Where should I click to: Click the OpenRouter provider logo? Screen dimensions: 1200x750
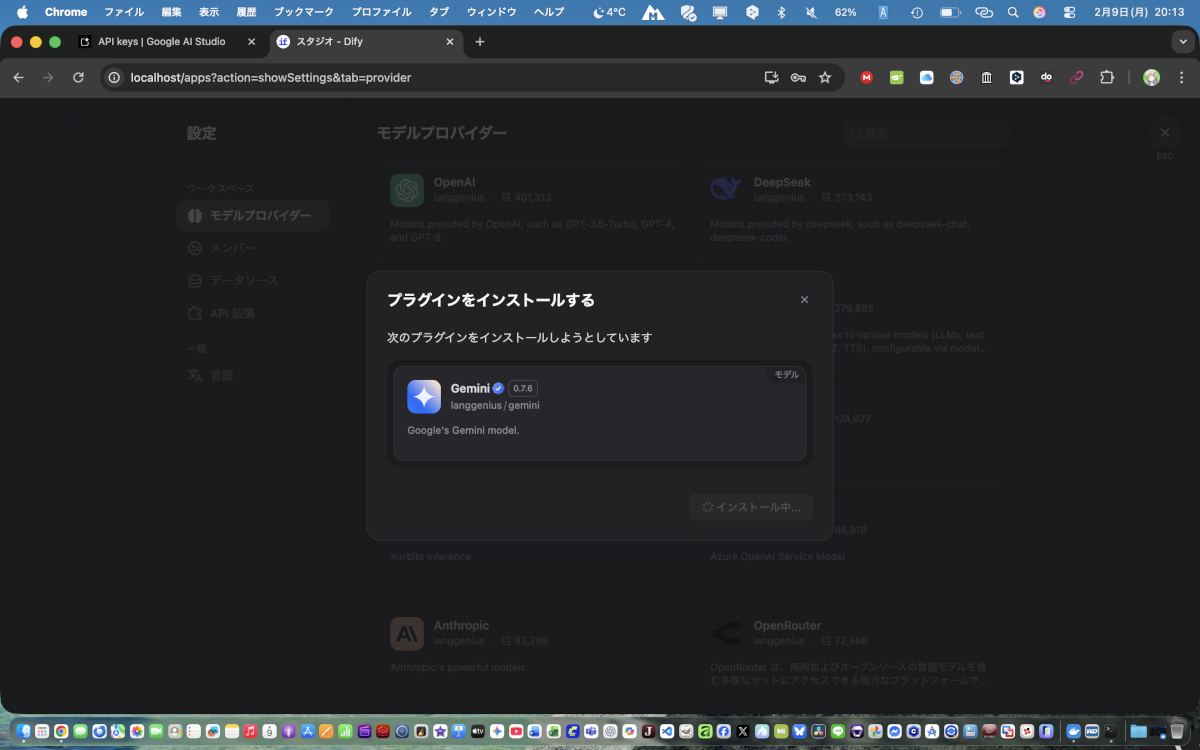726,633
